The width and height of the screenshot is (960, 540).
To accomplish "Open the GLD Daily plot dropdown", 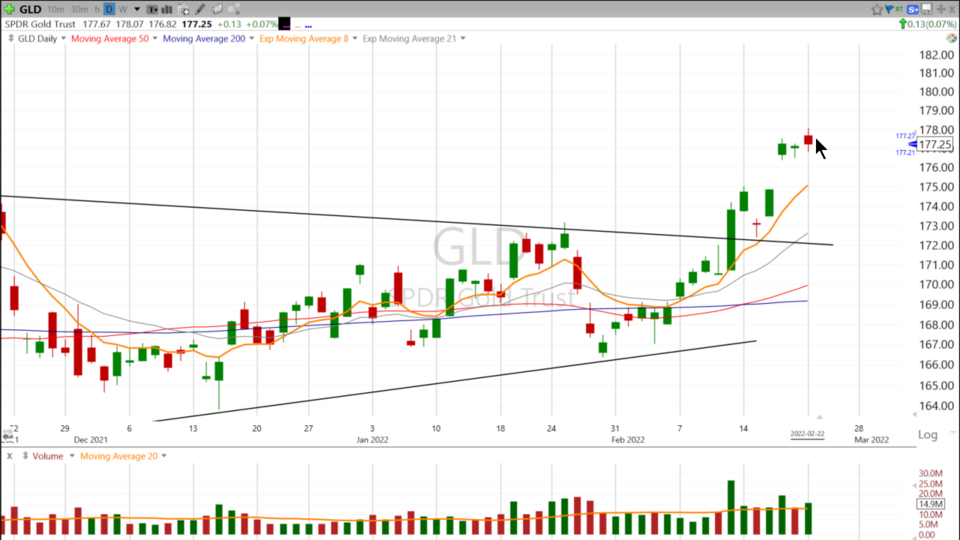I will 63,38.
